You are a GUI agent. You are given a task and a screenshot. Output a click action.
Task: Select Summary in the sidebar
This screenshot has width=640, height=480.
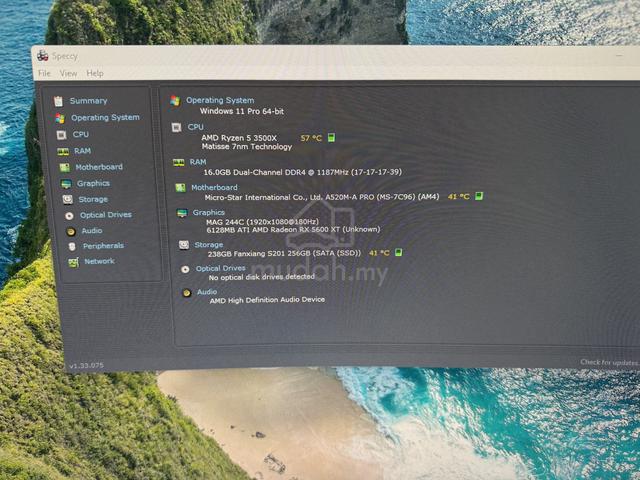point(88,101)
